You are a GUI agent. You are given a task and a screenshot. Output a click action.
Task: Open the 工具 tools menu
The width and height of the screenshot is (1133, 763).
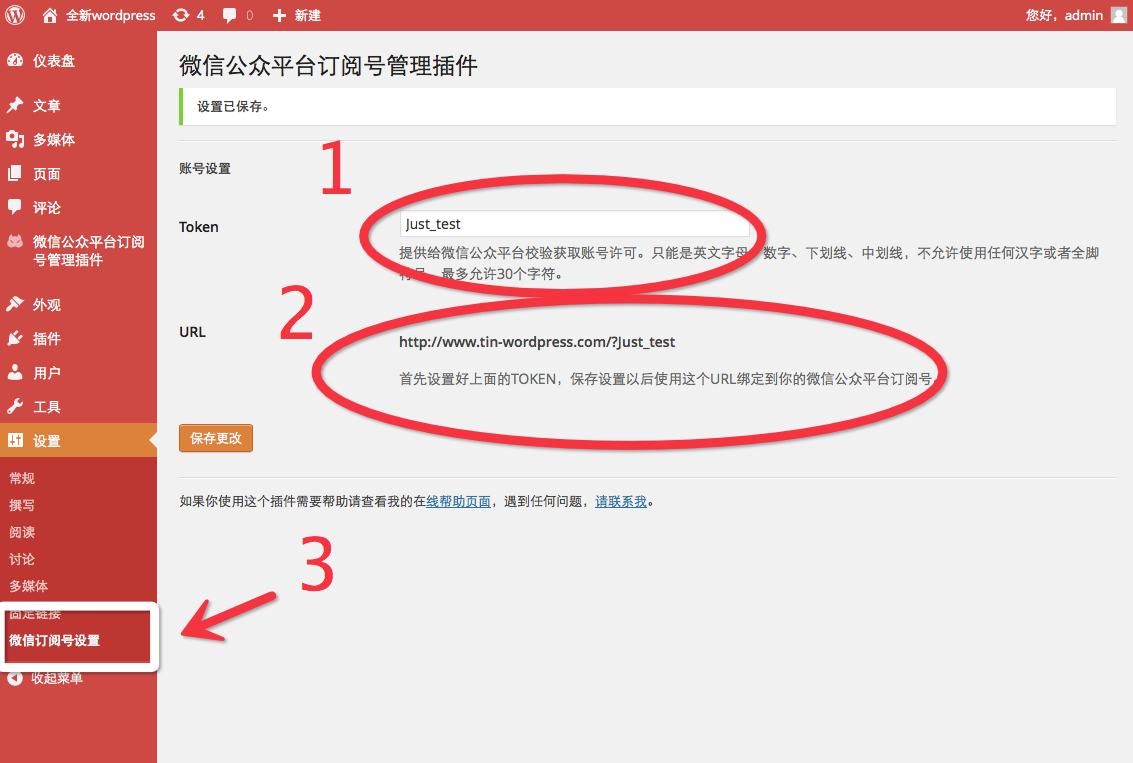(x=47, y=407)
